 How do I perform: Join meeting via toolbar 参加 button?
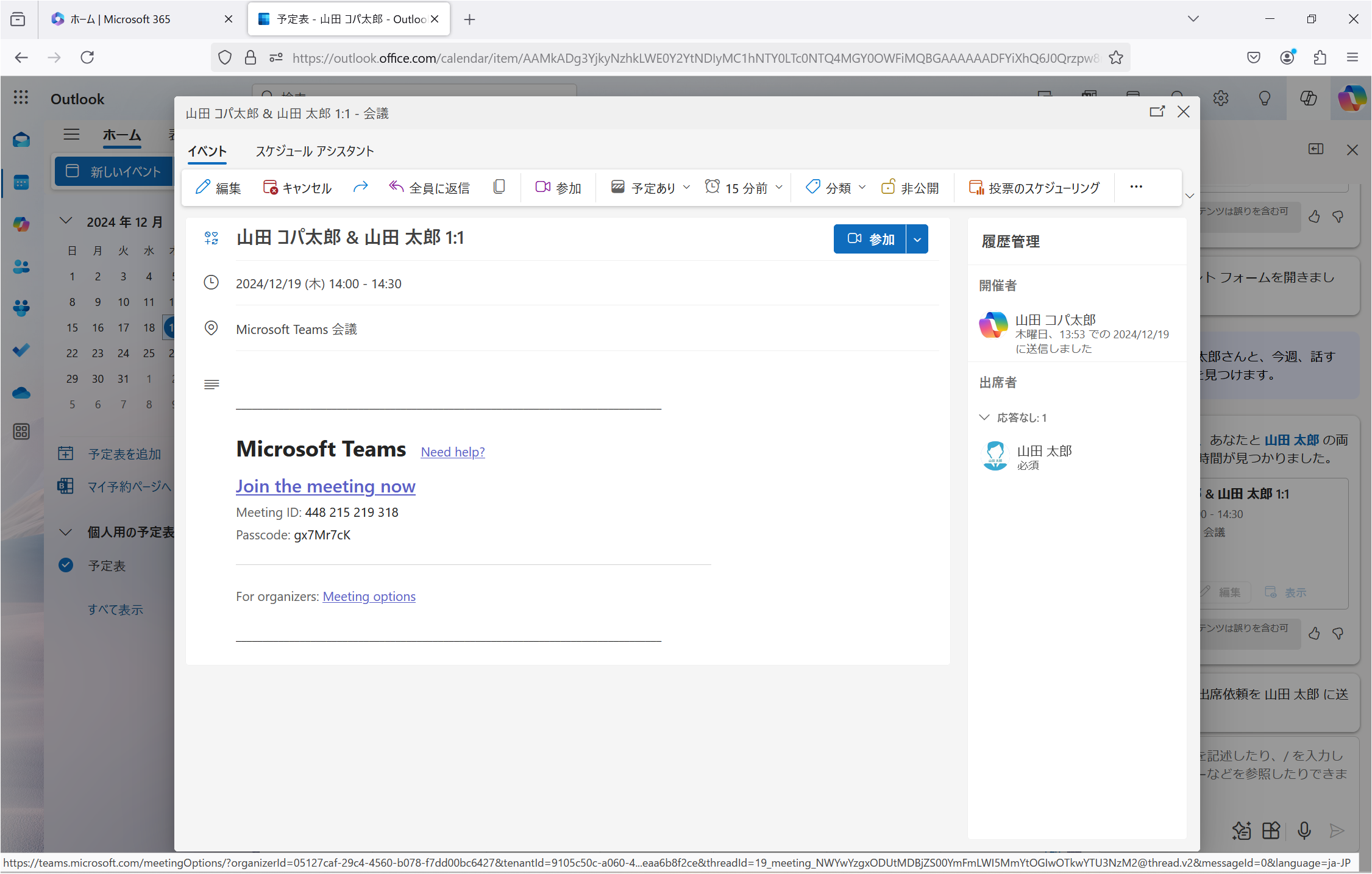coord(558,188)
